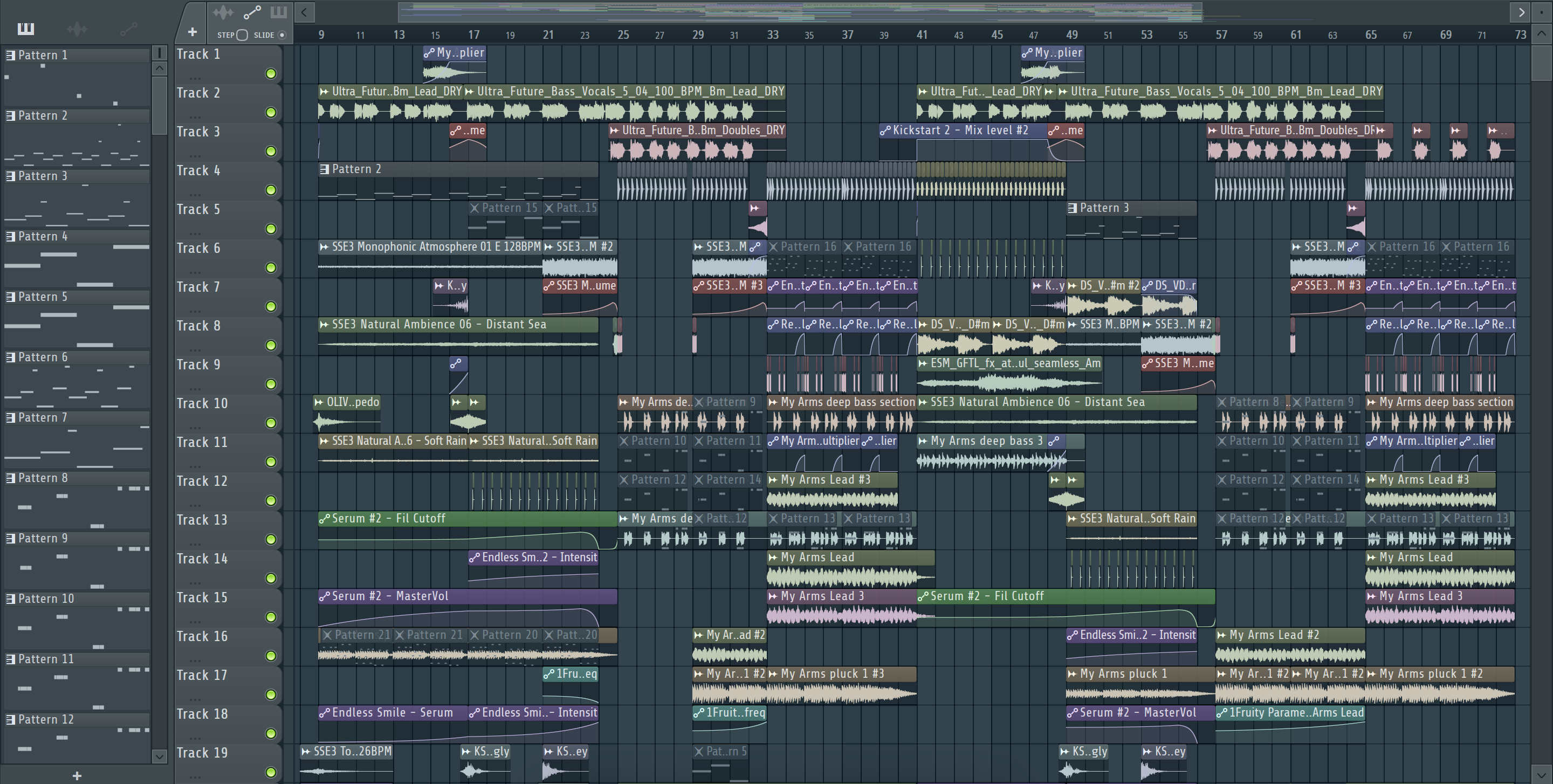Viewport: 1553px width, 784px height.
Task: Select the Track 9 header label
Action: pos(198,365)
